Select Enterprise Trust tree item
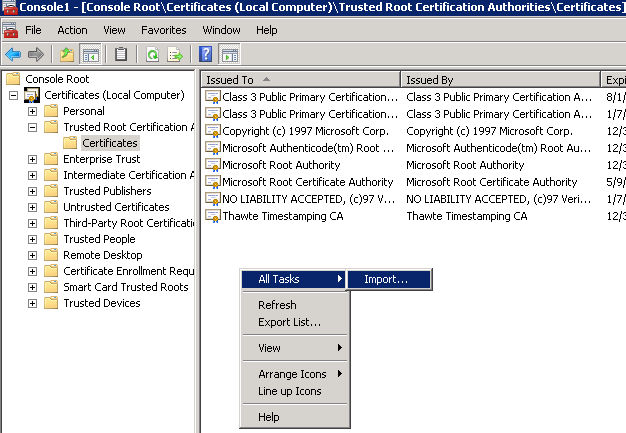 point(102,159)
